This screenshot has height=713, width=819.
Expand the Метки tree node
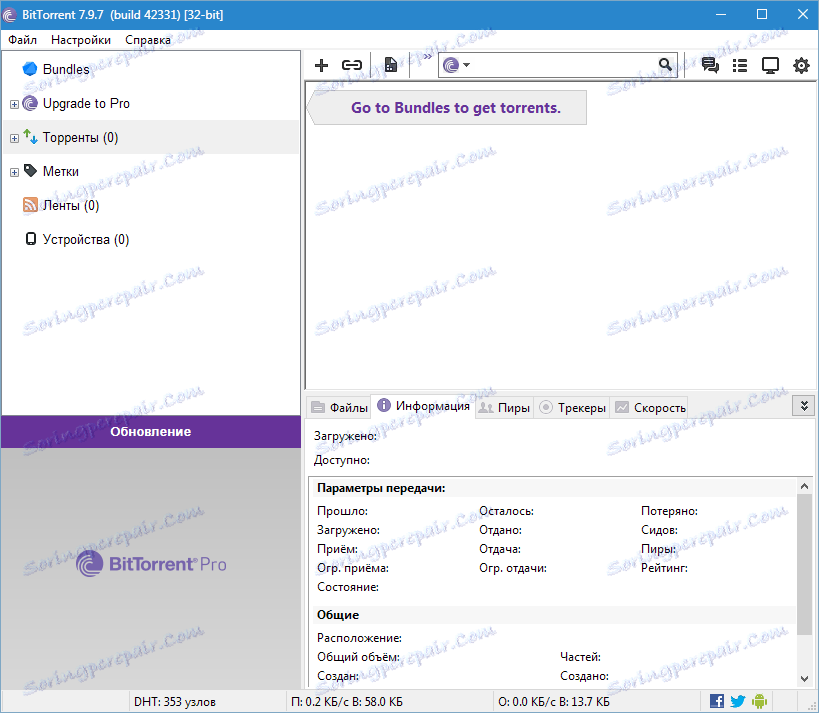[x=15, y=172]
